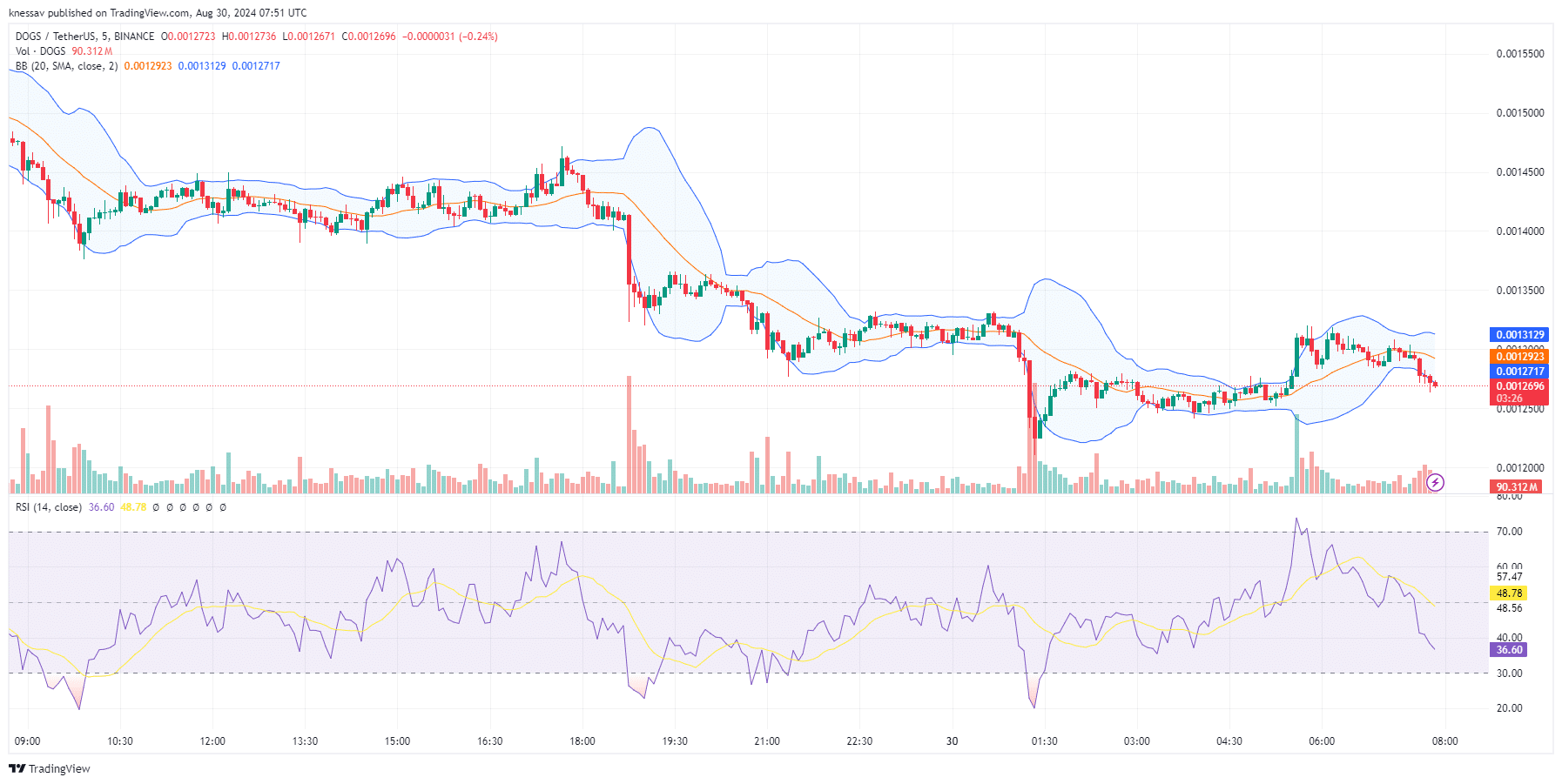
Task: Click the 13:30 time axis label
Action: pyautogui.click(x=305, y=741)
